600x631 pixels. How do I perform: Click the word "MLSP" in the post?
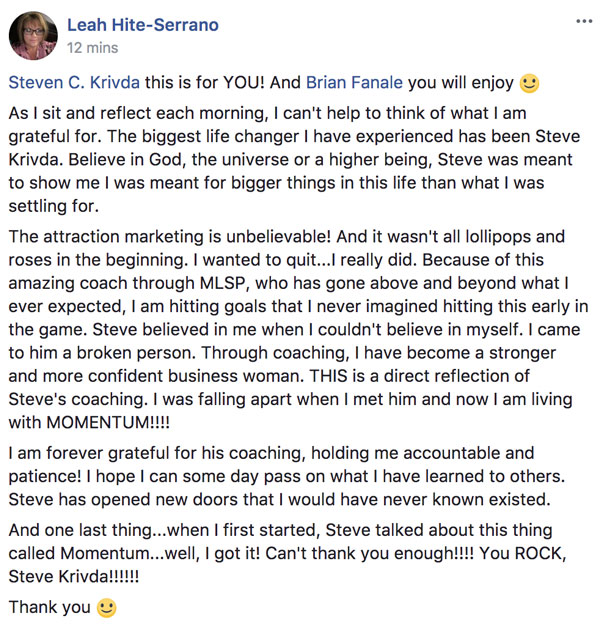click(222, 283)
